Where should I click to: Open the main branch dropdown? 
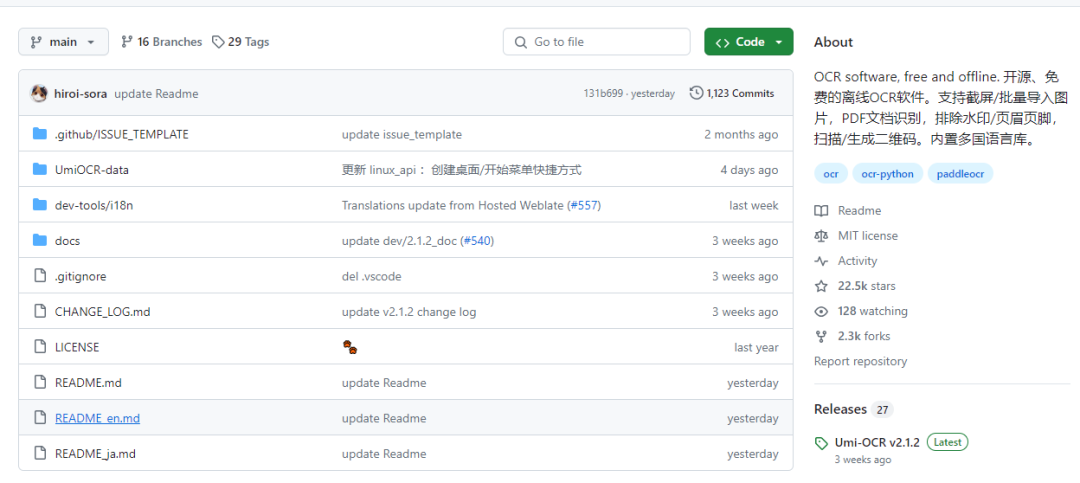[x=63, y=42]
